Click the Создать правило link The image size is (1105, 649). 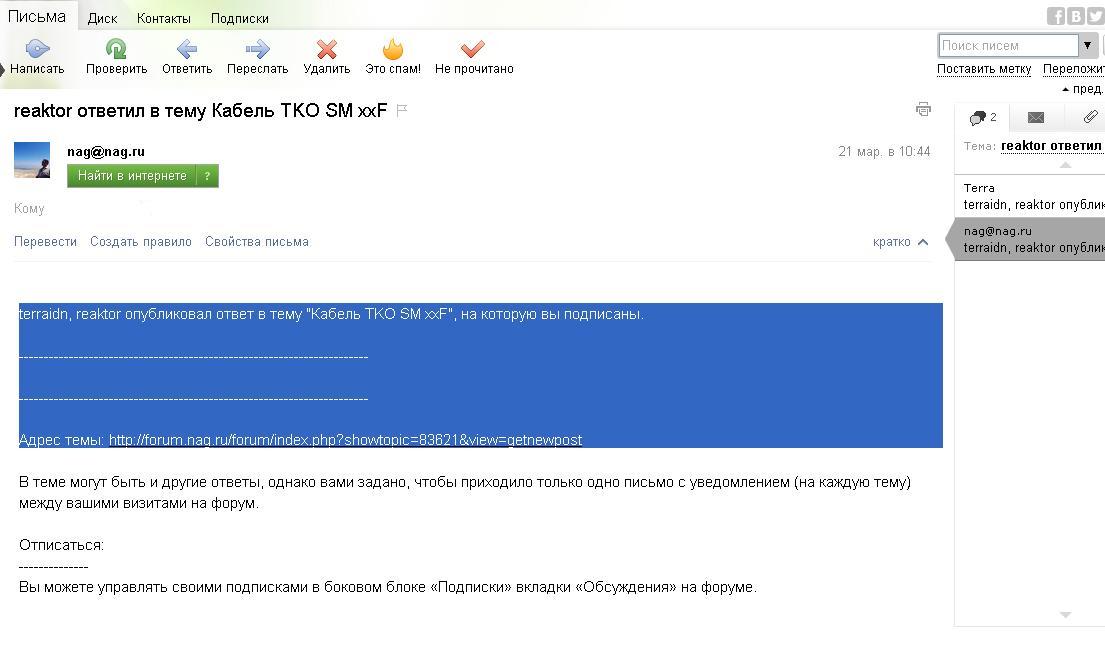point(141,242)
